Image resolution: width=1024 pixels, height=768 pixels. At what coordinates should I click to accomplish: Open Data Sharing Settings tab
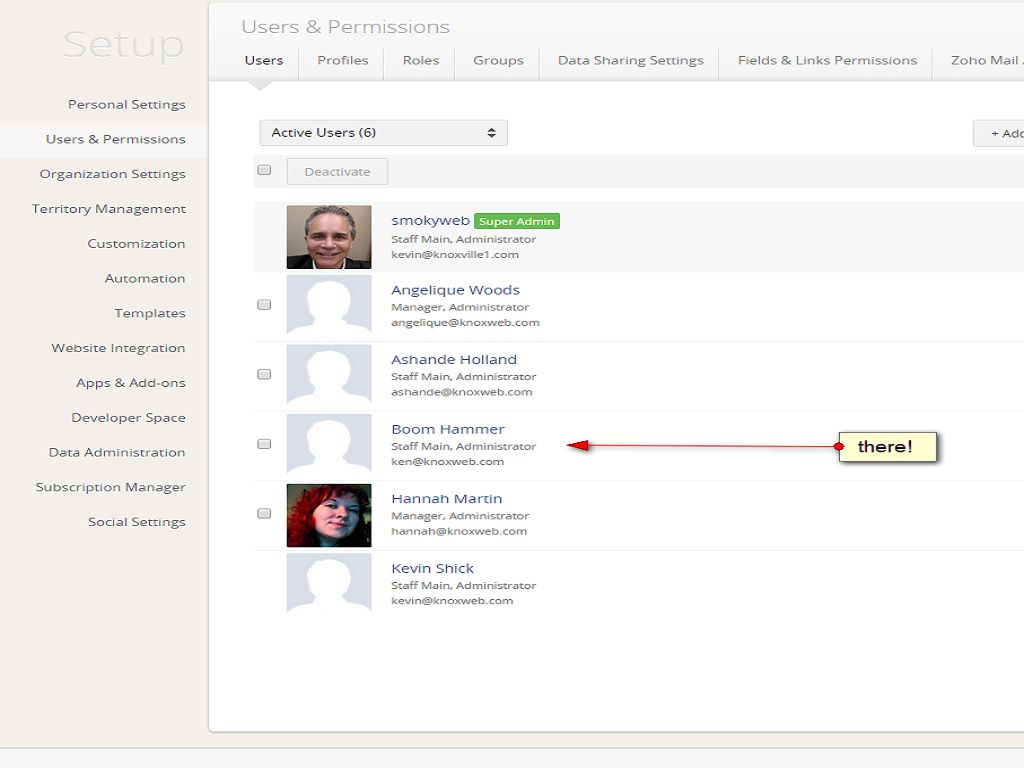(631, 61)
